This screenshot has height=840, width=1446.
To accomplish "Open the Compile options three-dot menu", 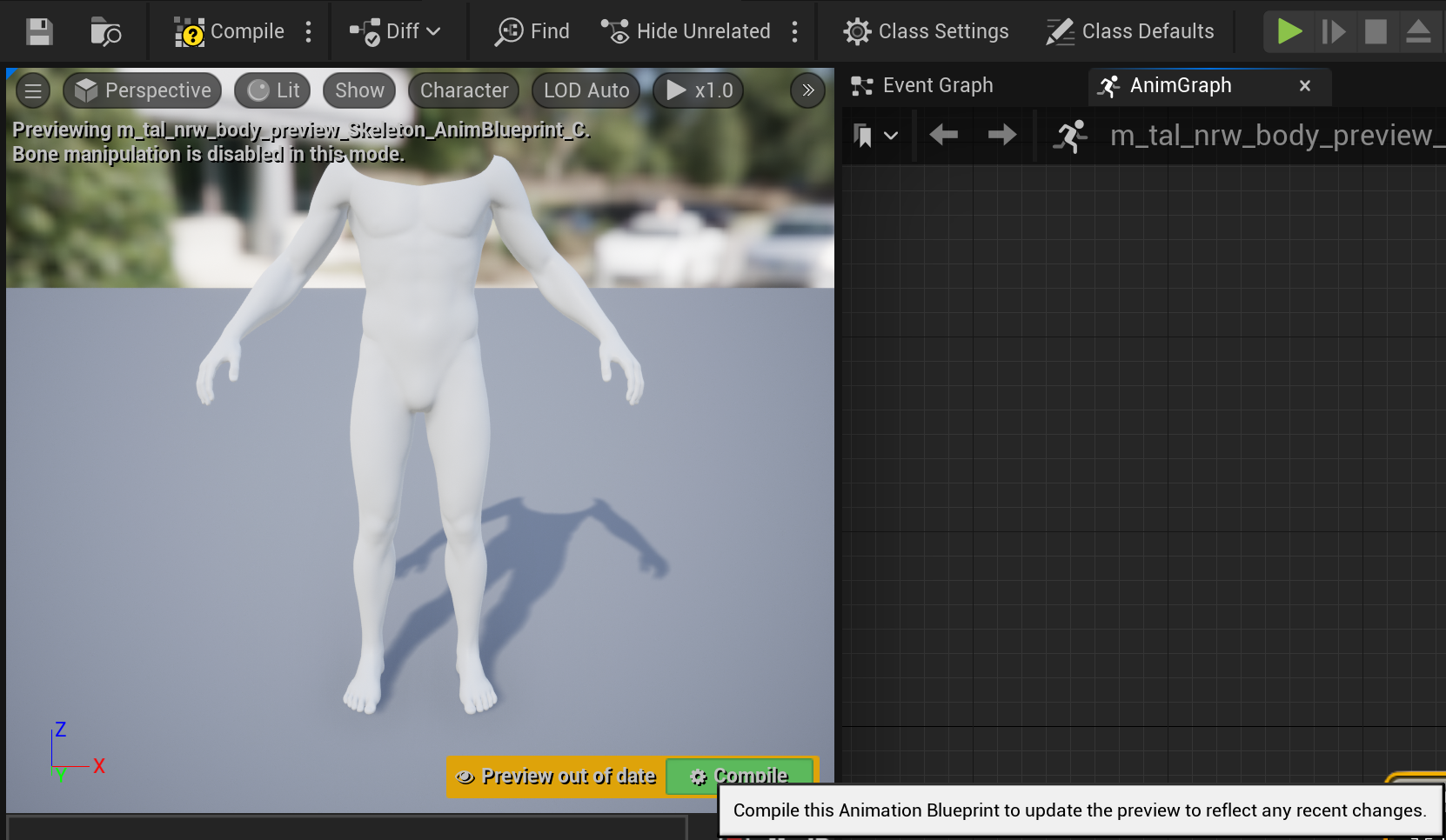I will pyautogui.click(x=308, y=32).
